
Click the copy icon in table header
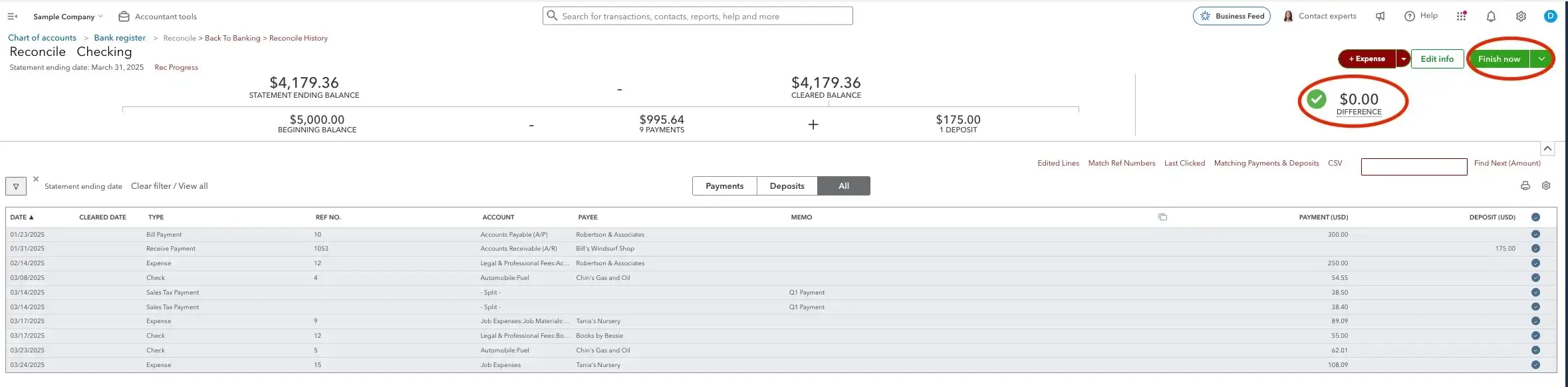(x=1162, y=217)
